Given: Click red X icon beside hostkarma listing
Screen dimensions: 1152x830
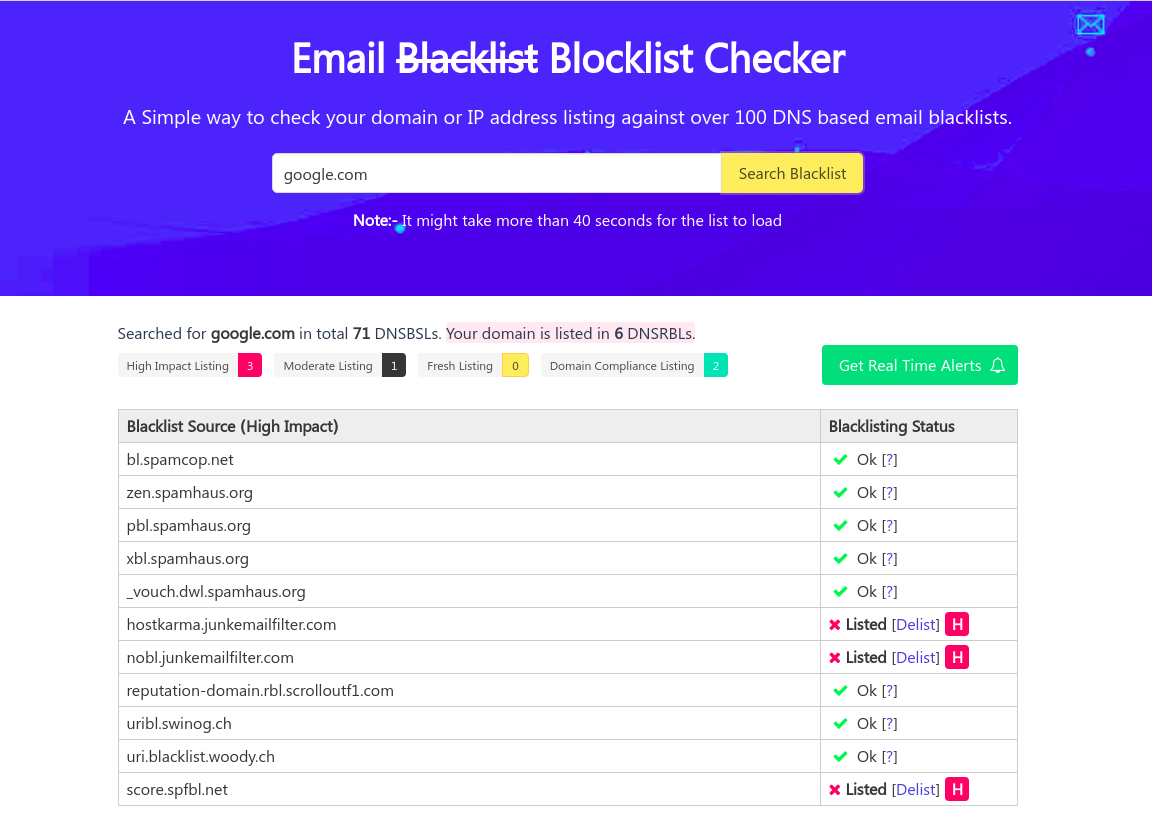Looking at the screenshot, I should (835, 625).
